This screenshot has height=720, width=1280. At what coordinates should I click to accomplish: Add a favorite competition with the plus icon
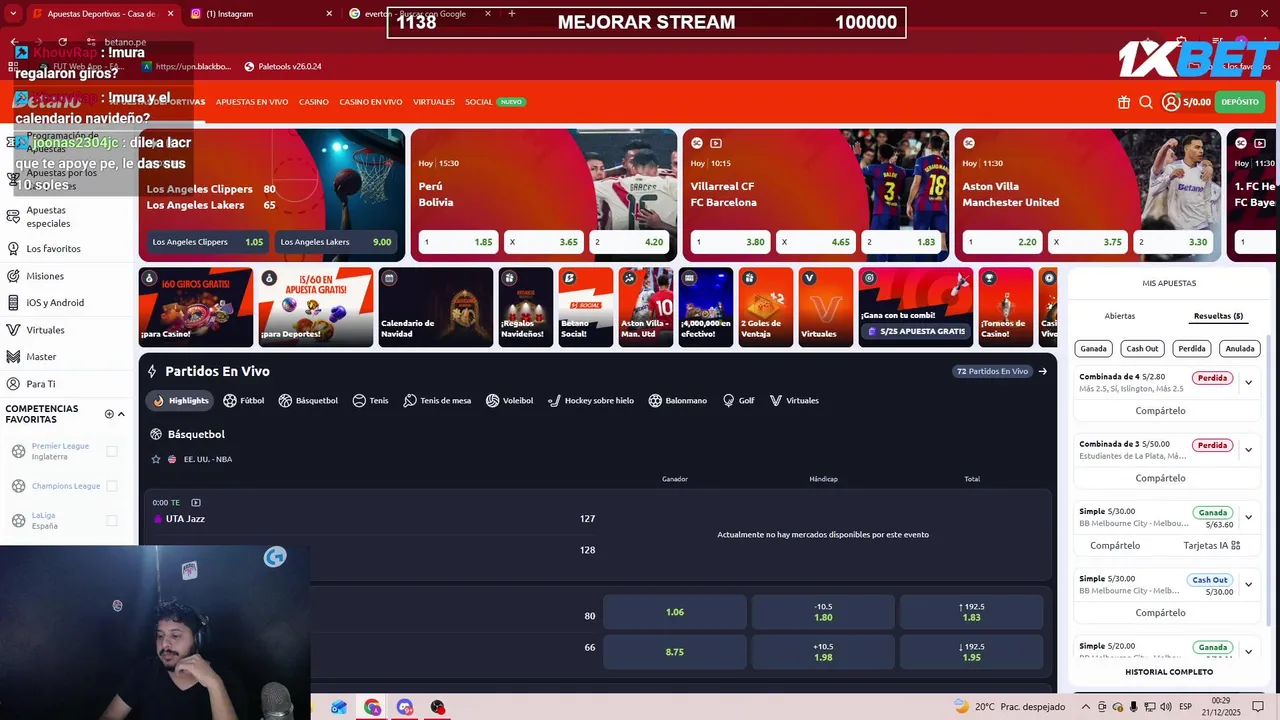109,414
